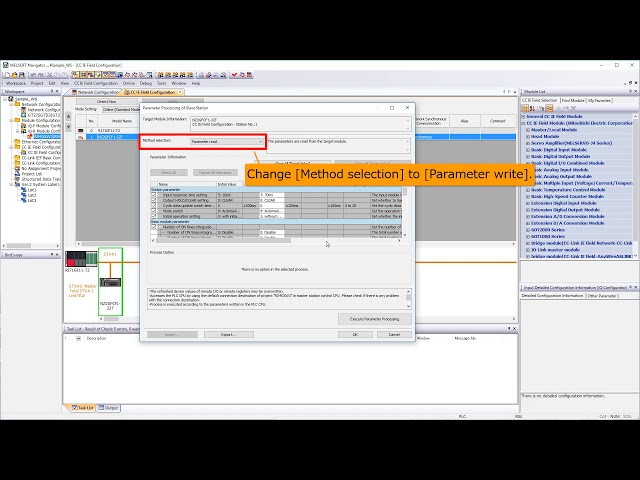The height and width of the screenshot is (480, 640).
Task: Toggle Input response time setting checkbox
Action: pos(154,195)
